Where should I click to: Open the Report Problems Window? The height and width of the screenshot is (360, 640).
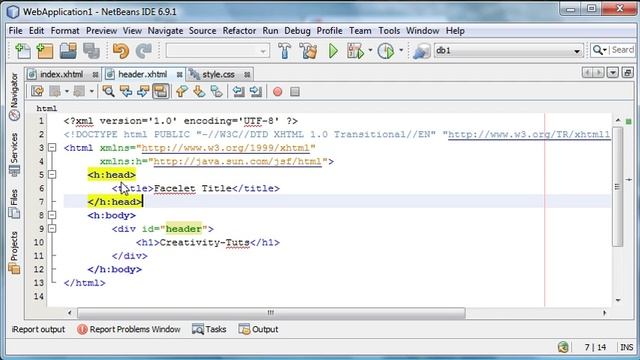pos(129,329)
